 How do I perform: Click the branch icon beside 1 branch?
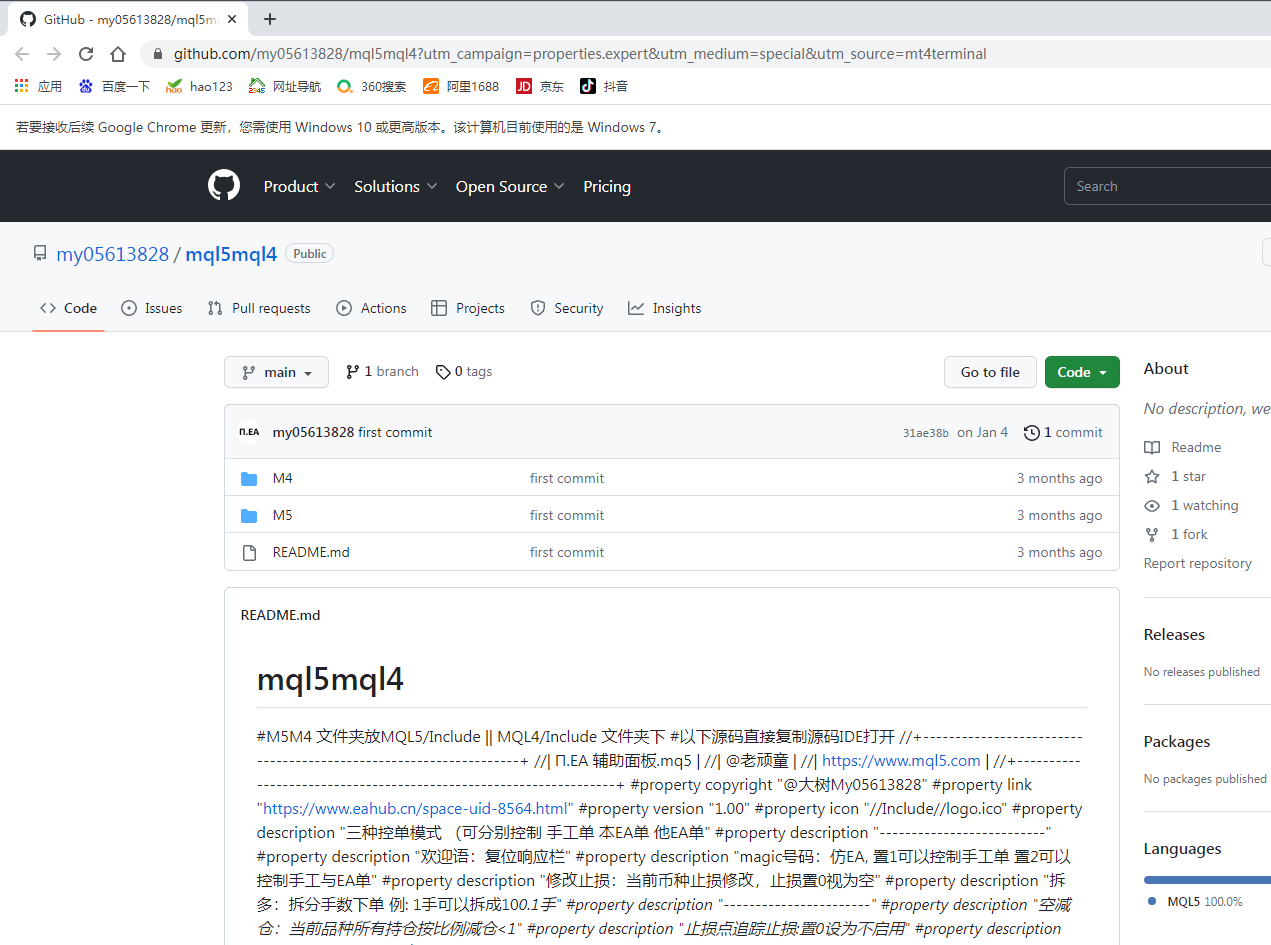point(352,371)
